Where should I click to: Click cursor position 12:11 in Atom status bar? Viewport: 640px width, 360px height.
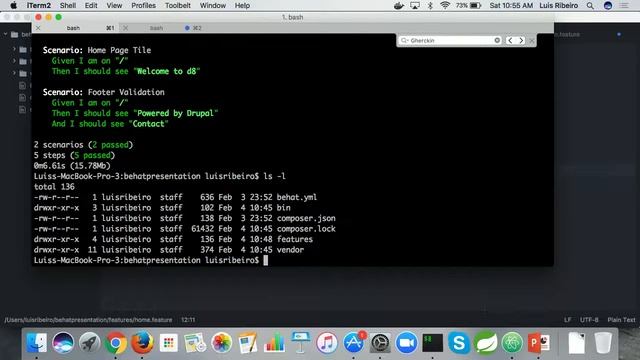tap(188, 320)
